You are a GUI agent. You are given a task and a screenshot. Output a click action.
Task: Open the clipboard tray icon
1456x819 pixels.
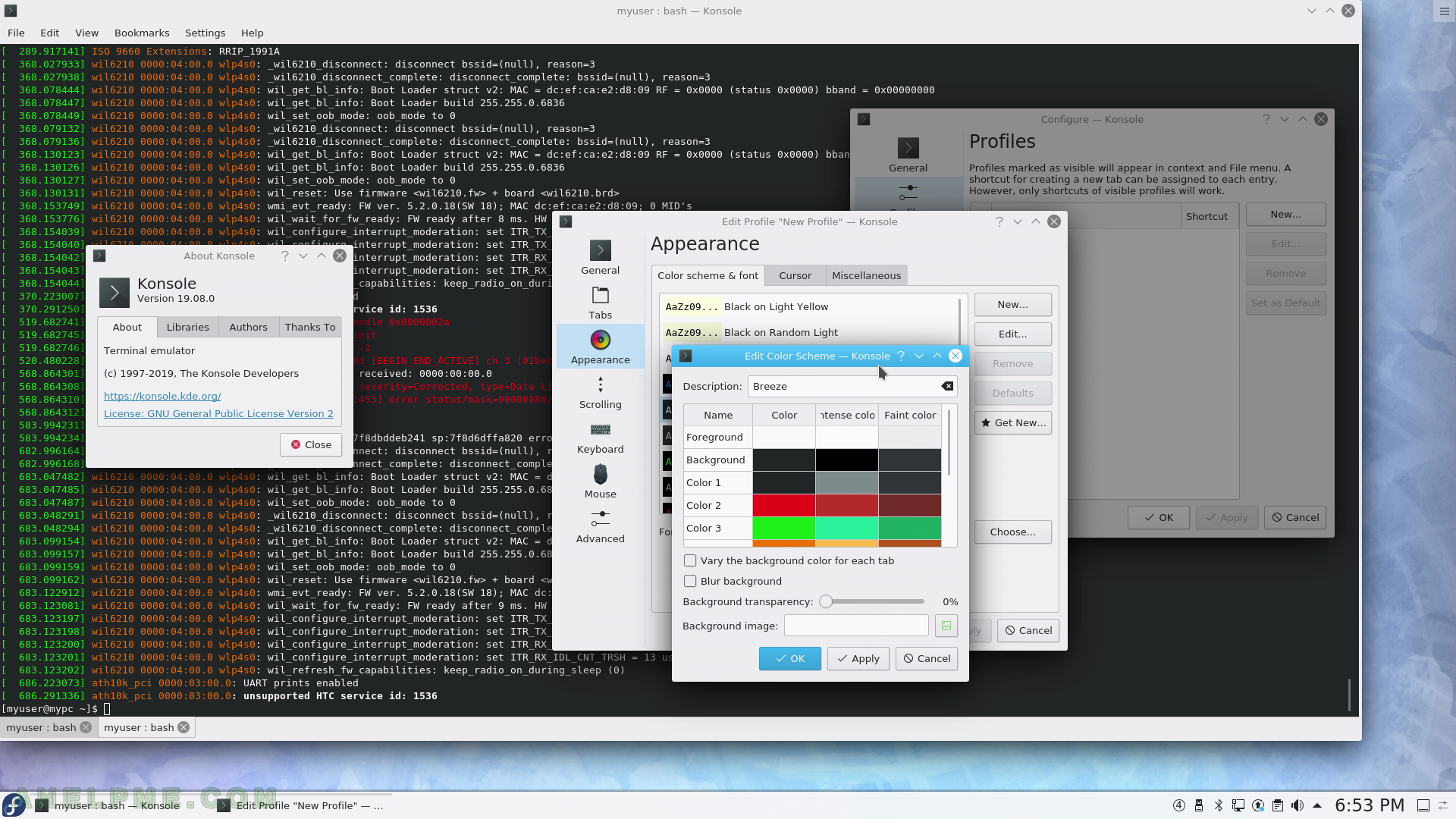pos(1278,805)
